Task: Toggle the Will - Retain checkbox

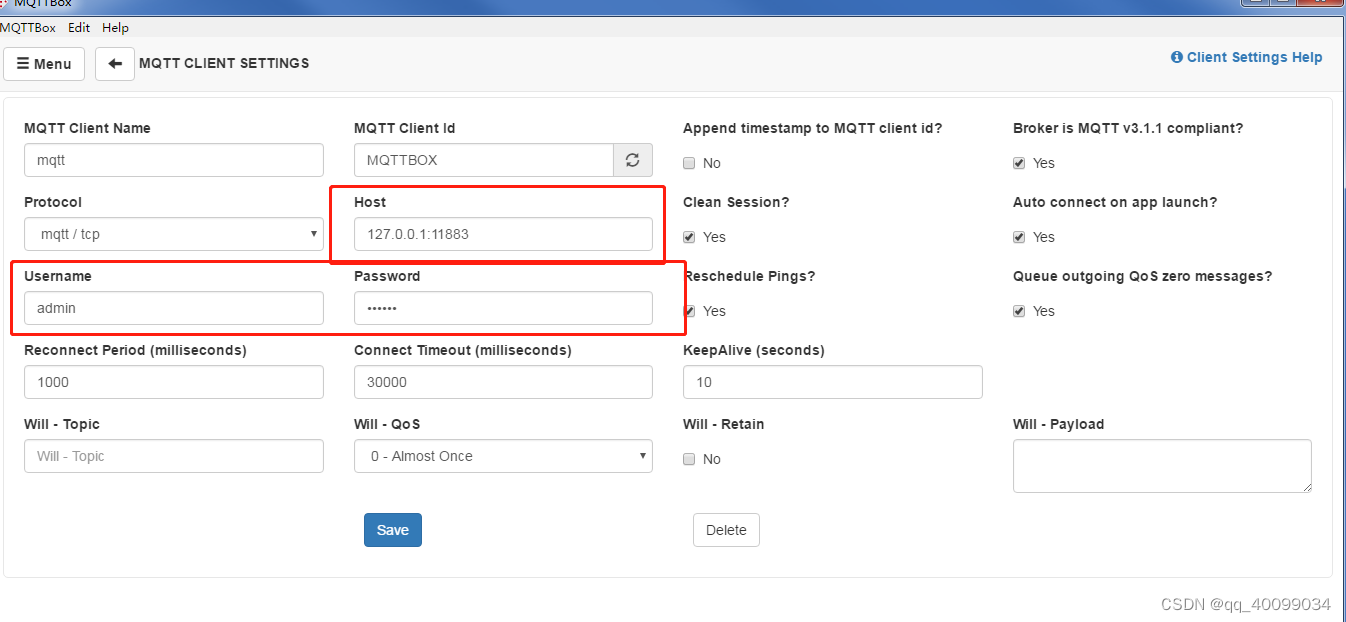Action: [689, 459]
